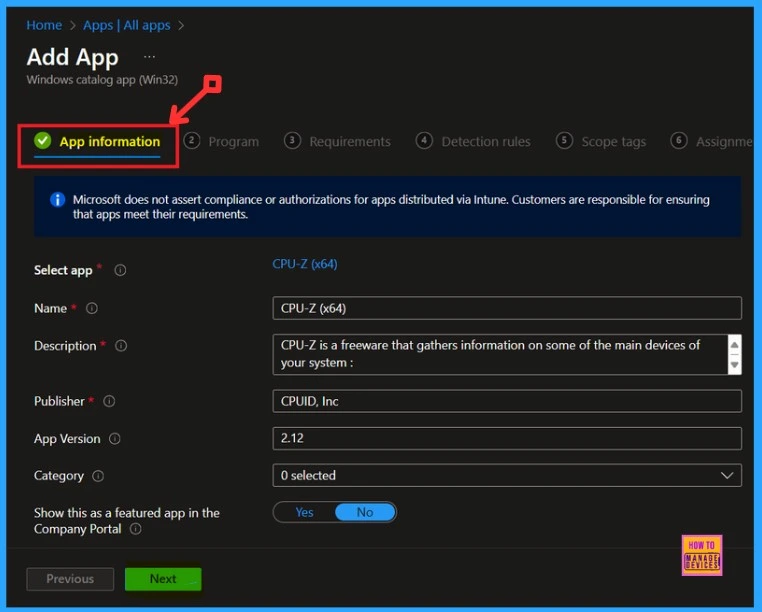Click the info icon beside the Description label
This screenshot has width=762, height=612.
(121, 346)
